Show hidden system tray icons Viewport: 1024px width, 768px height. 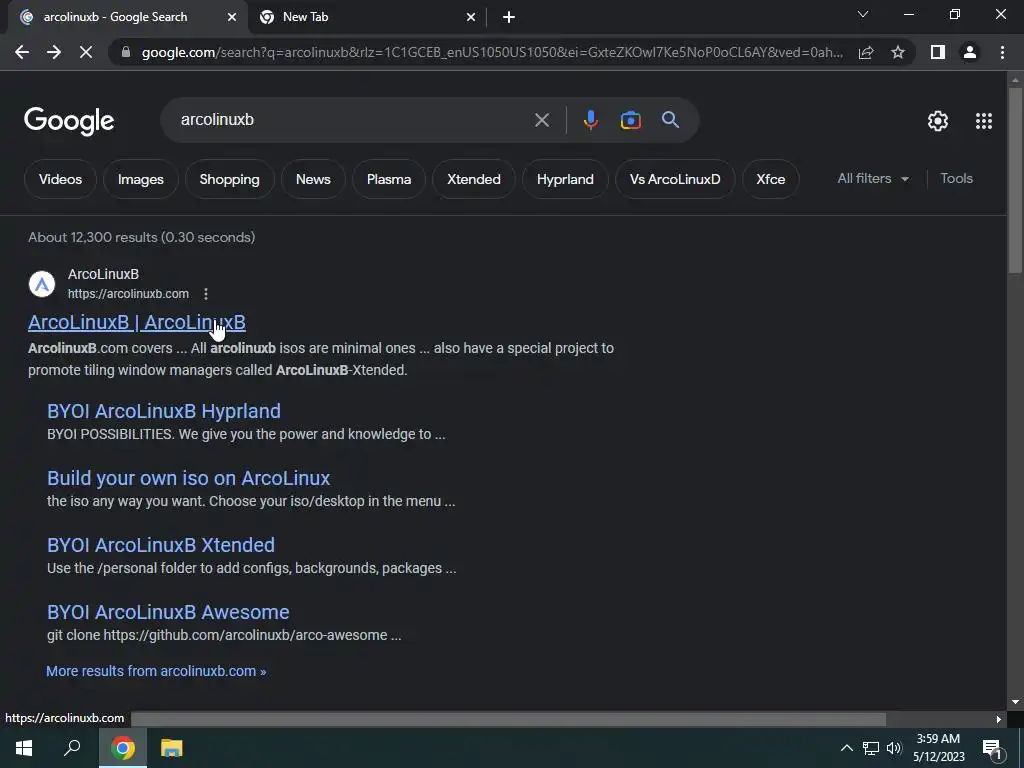[846, 748]
